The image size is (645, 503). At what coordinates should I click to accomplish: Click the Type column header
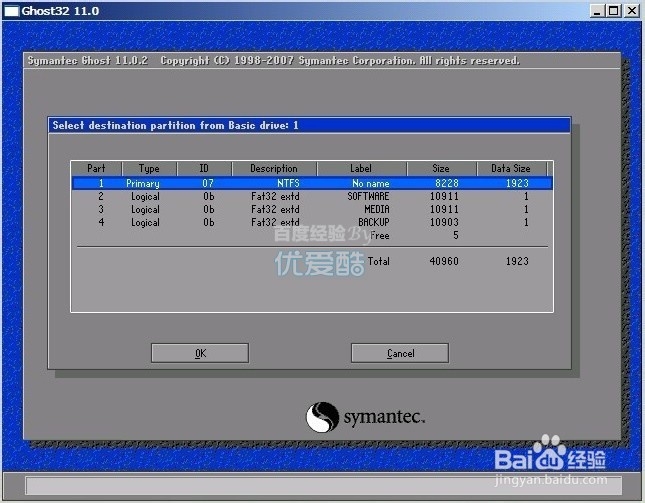coord(149,168)
